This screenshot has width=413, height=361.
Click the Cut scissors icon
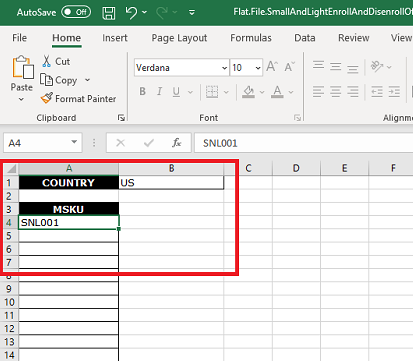46,61
